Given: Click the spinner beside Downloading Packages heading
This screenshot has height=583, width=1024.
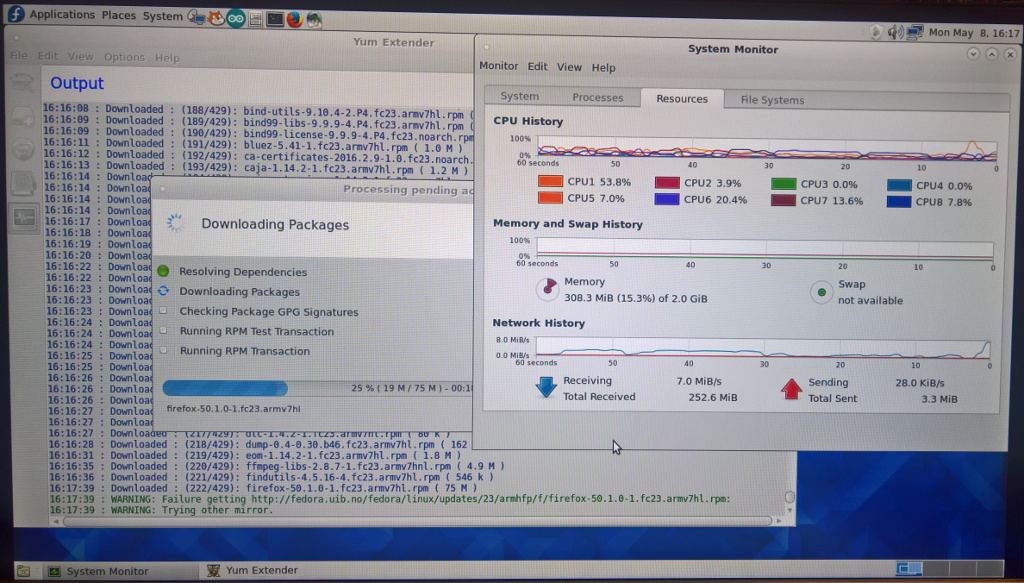Looking at the screenshot, I should [175, 223].
